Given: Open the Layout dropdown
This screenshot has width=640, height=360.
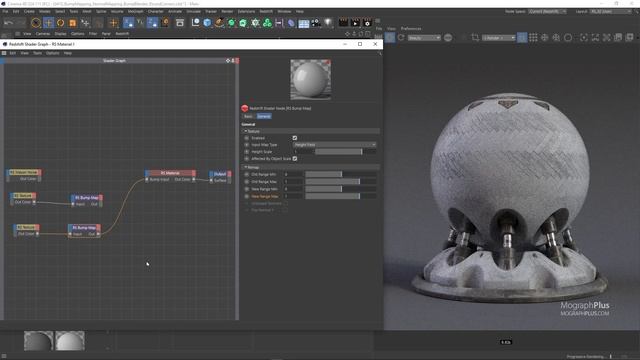Looking at the screenshot, I should coord(611,11).
